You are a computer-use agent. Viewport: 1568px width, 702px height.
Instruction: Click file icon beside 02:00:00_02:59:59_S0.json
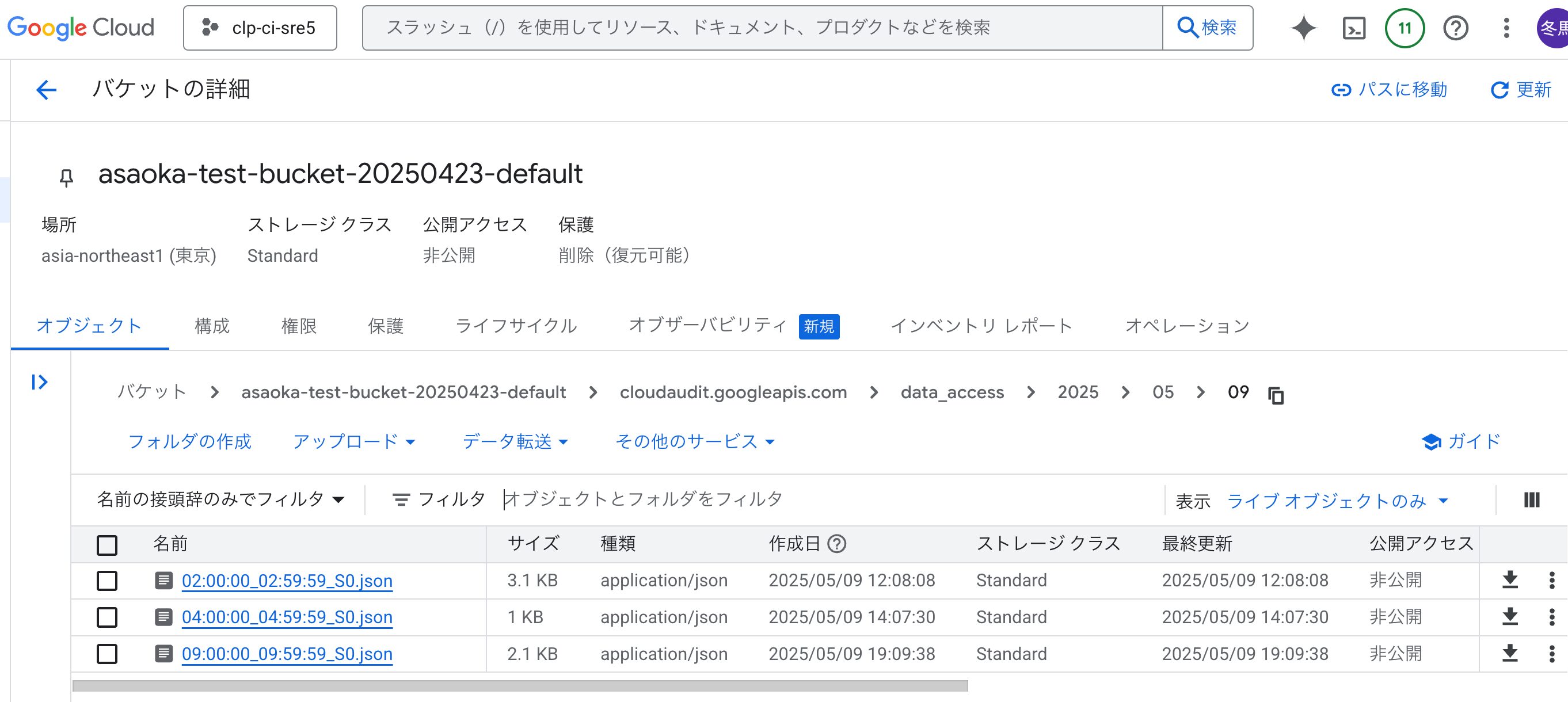163,581
